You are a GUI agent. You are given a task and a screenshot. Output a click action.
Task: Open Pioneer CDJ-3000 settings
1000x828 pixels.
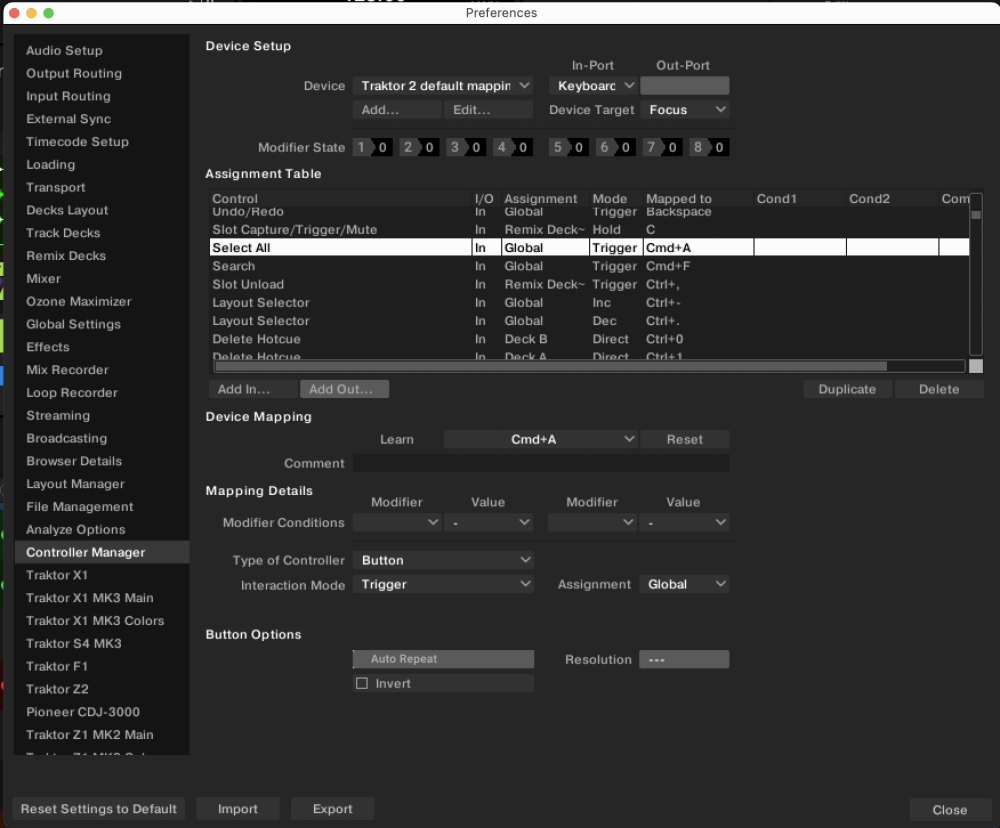click(83, 712)
